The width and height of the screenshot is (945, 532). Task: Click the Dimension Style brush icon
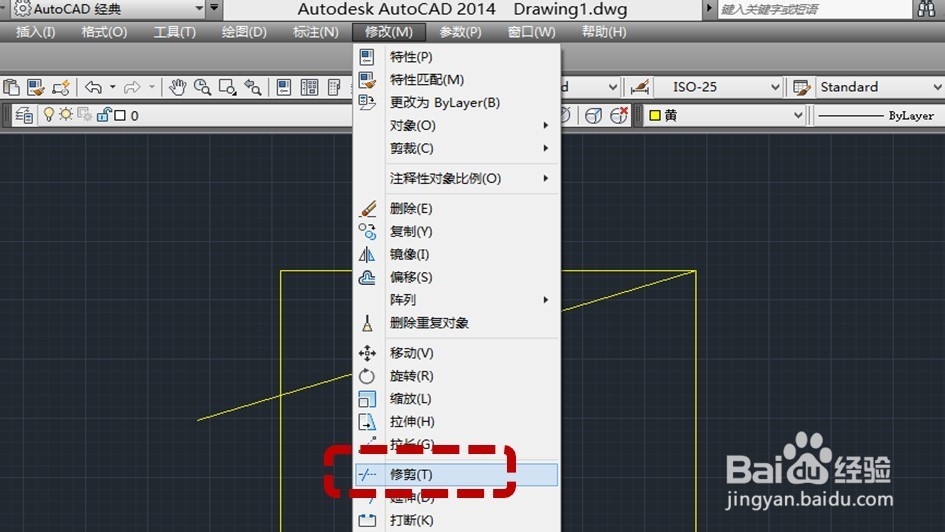639,87
